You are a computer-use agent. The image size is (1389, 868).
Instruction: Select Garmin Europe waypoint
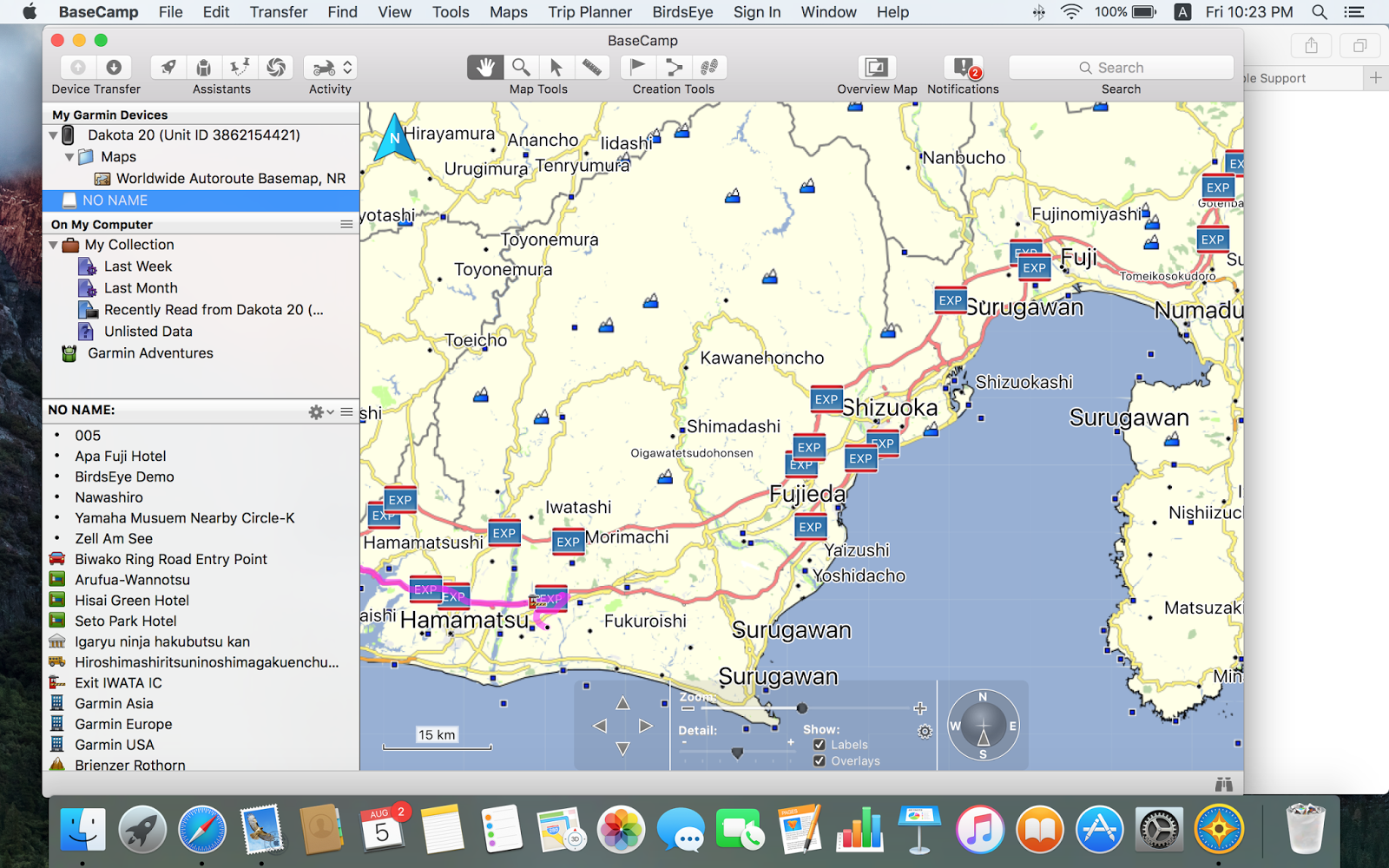tap(123, 724)
